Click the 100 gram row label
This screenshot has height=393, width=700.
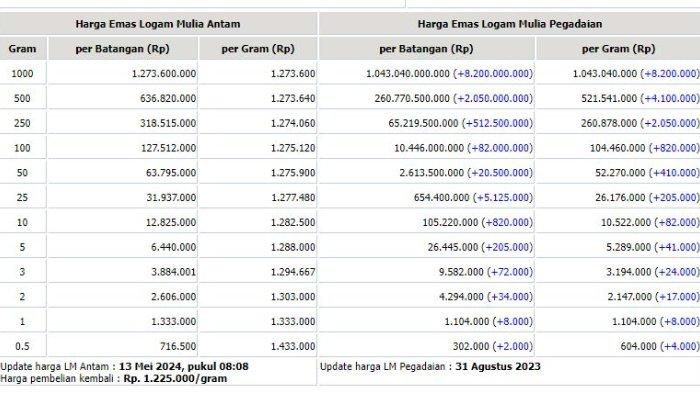(22, 148)
